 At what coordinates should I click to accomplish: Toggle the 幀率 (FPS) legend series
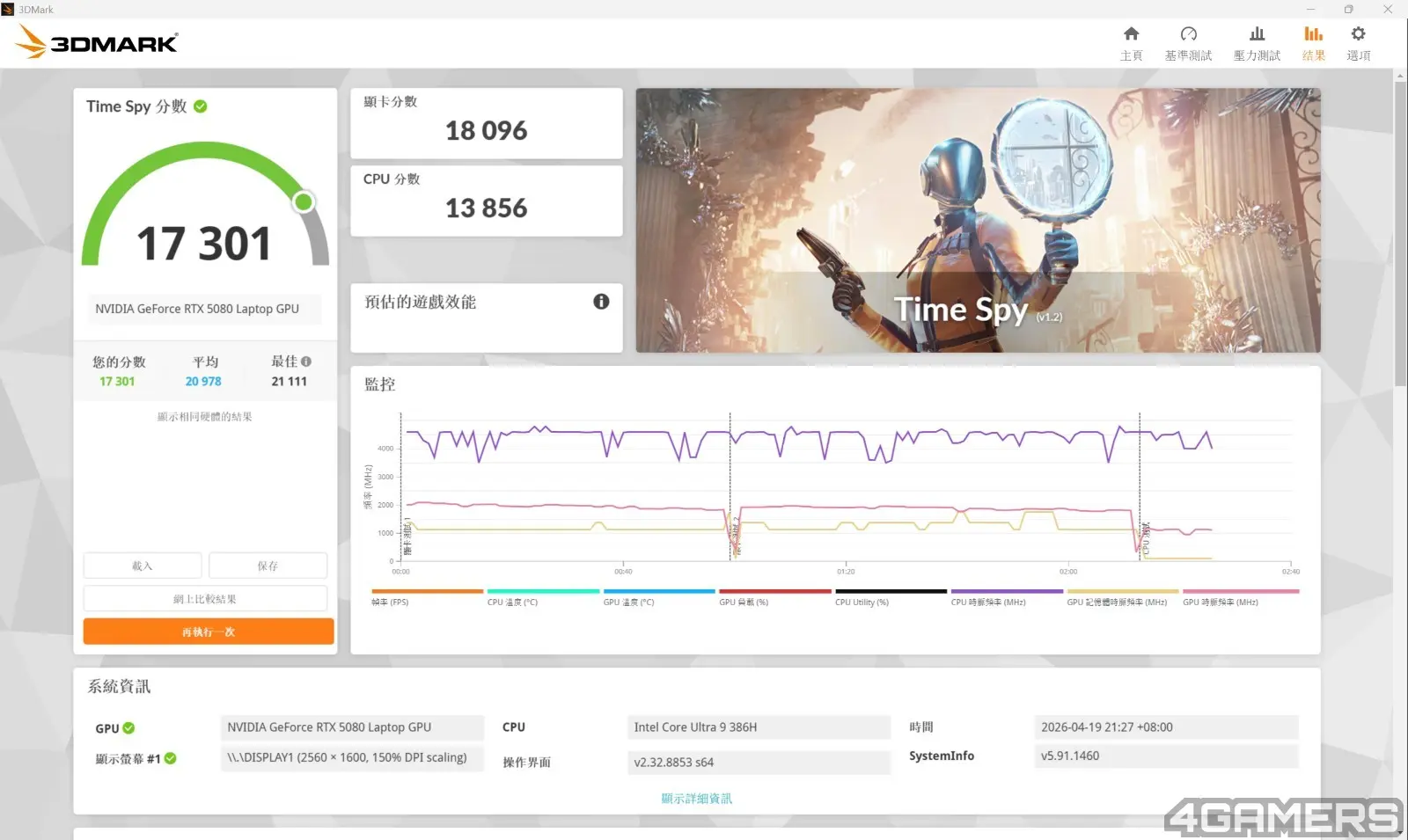pyautogui.click(x=428, y=597)
